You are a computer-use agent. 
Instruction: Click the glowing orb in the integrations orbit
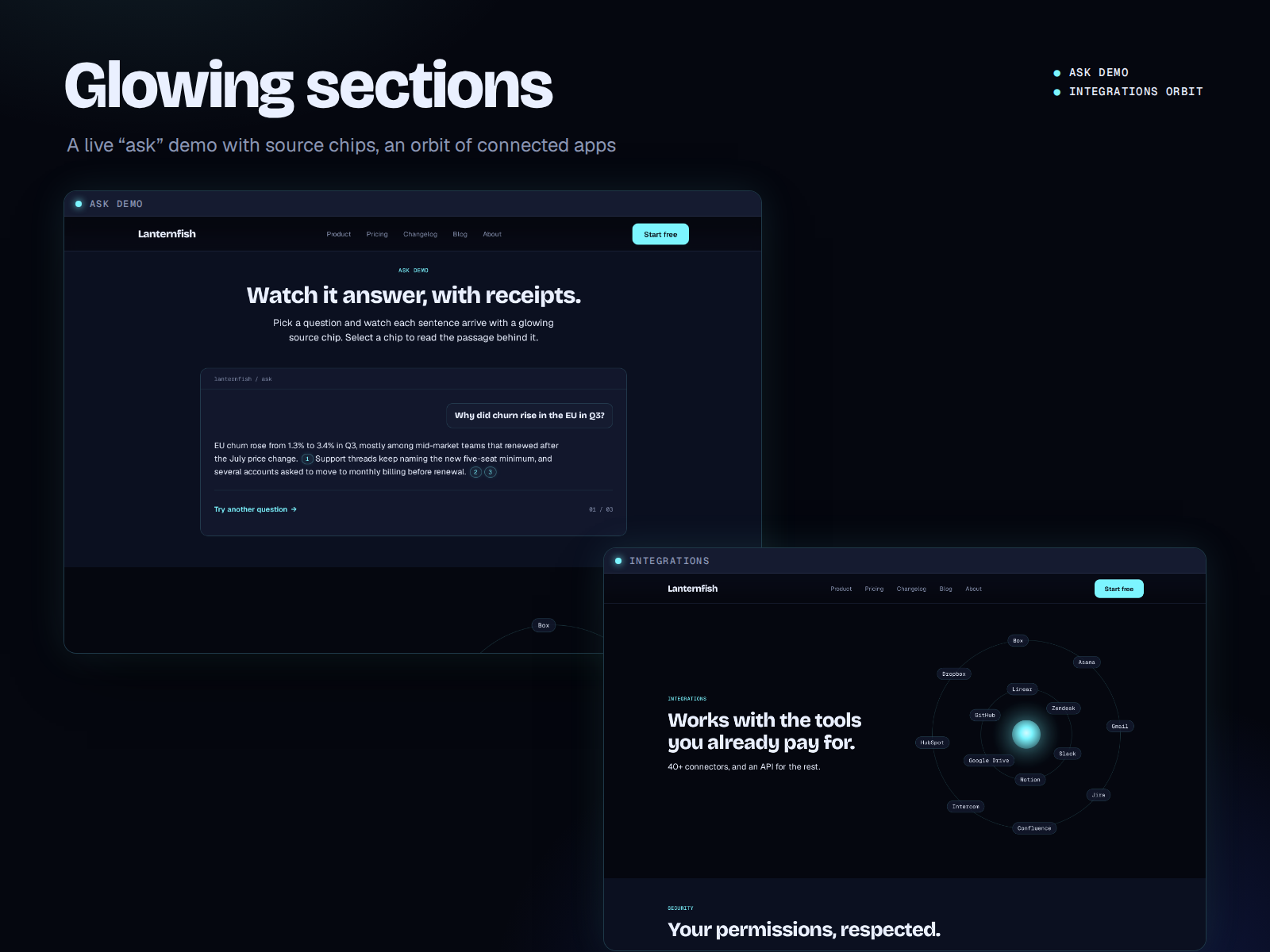[1026, 734]
